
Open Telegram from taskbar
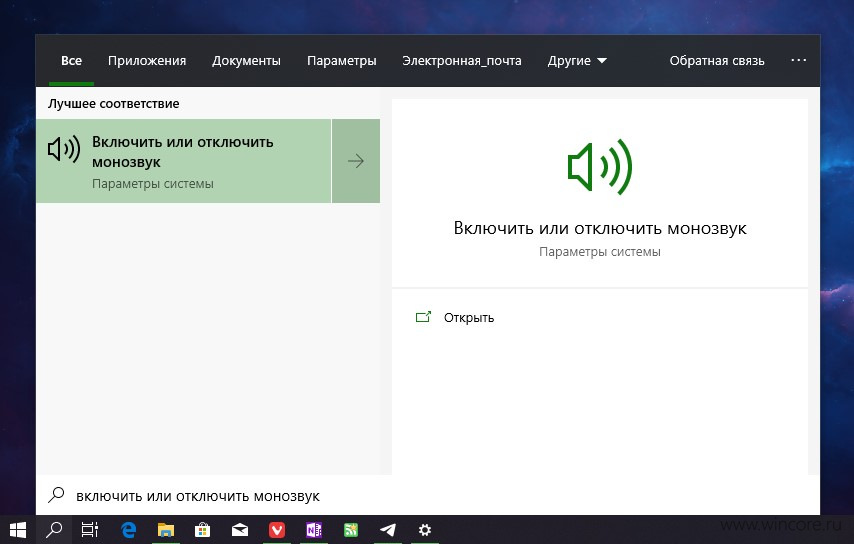click(388, 530)
